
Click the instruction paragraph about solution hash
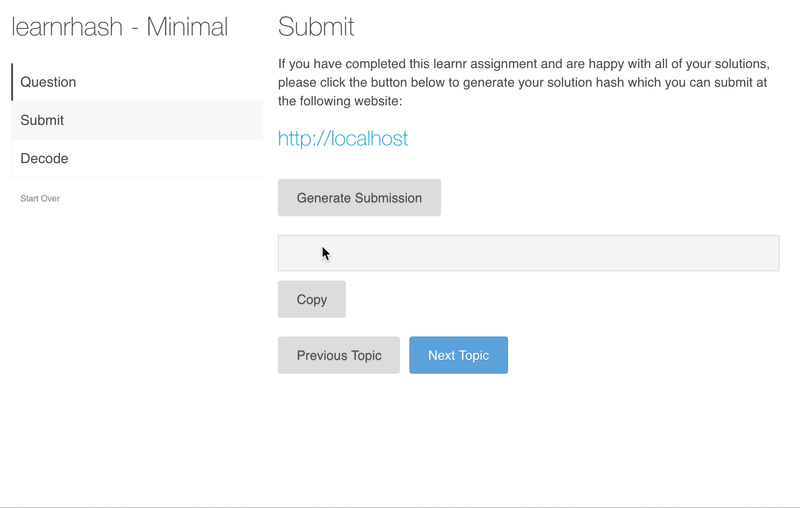[x=524, y=83]
